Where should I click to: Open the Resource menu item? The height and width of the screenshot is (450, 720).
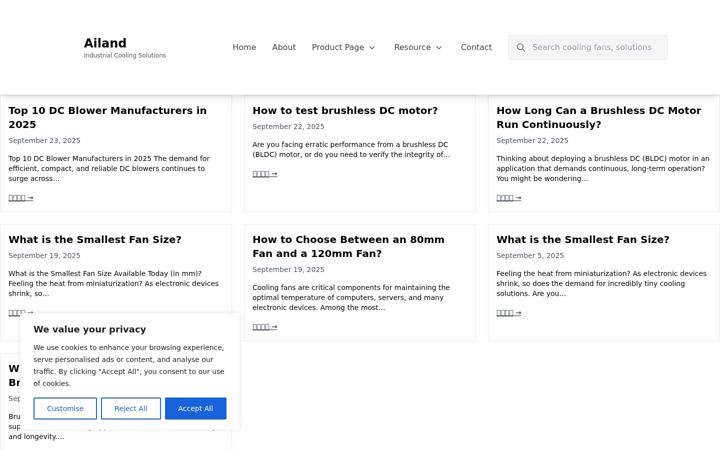[412, 47]
